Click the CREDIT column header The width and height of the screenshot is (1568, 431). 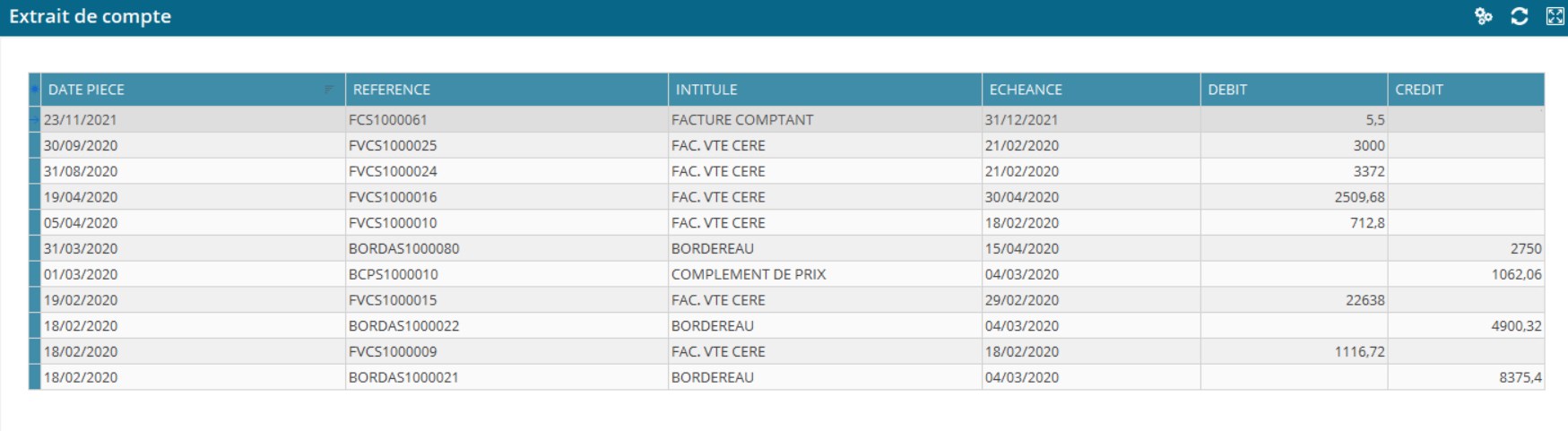click(1419, 90)
